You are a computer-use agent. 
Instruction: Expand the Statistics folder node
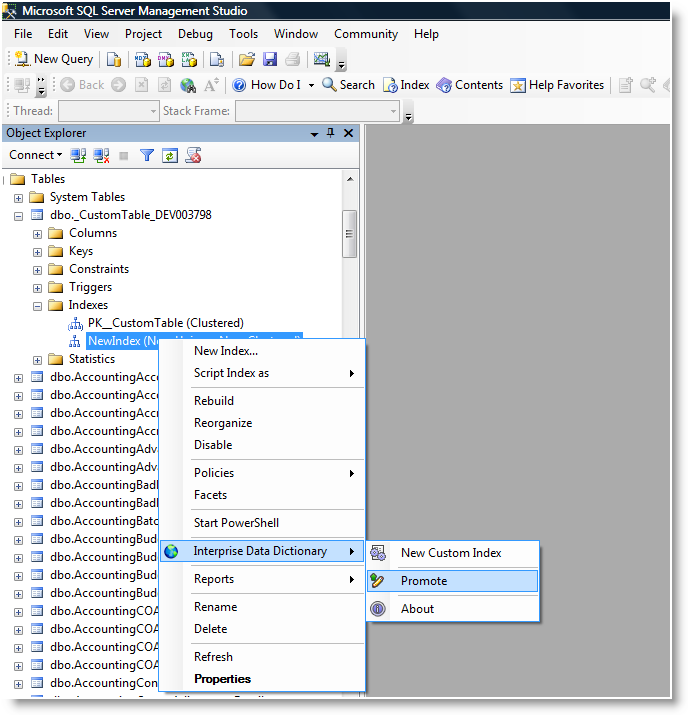(x=38, y=360)
